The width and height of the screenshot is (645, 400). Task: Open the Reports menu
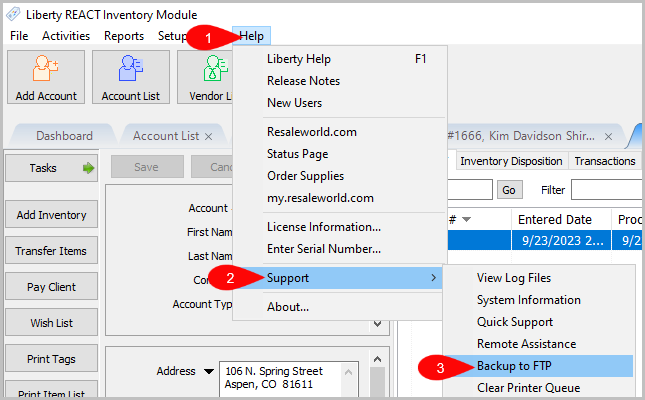tap(124, 36)
